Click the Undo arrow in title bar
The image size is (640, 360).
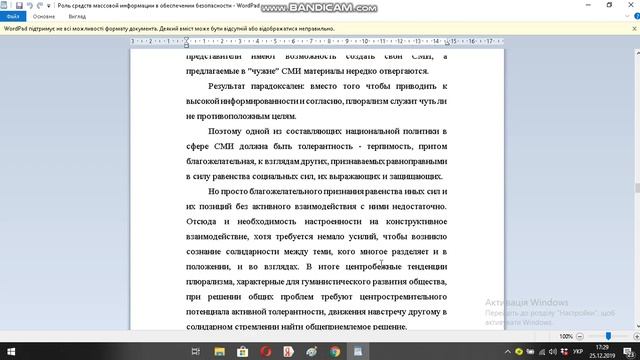click(29, 5)
